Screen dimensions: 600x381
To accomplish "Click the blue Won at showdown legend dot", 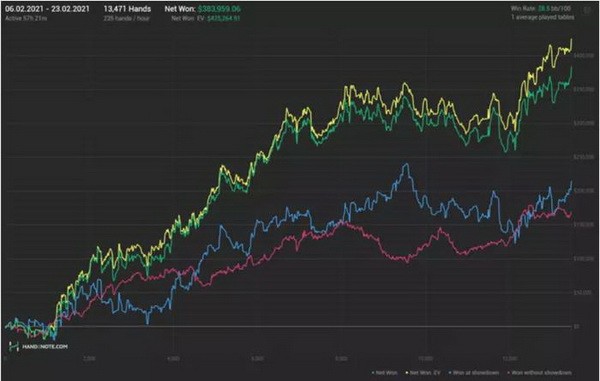I will pos(450,372).
